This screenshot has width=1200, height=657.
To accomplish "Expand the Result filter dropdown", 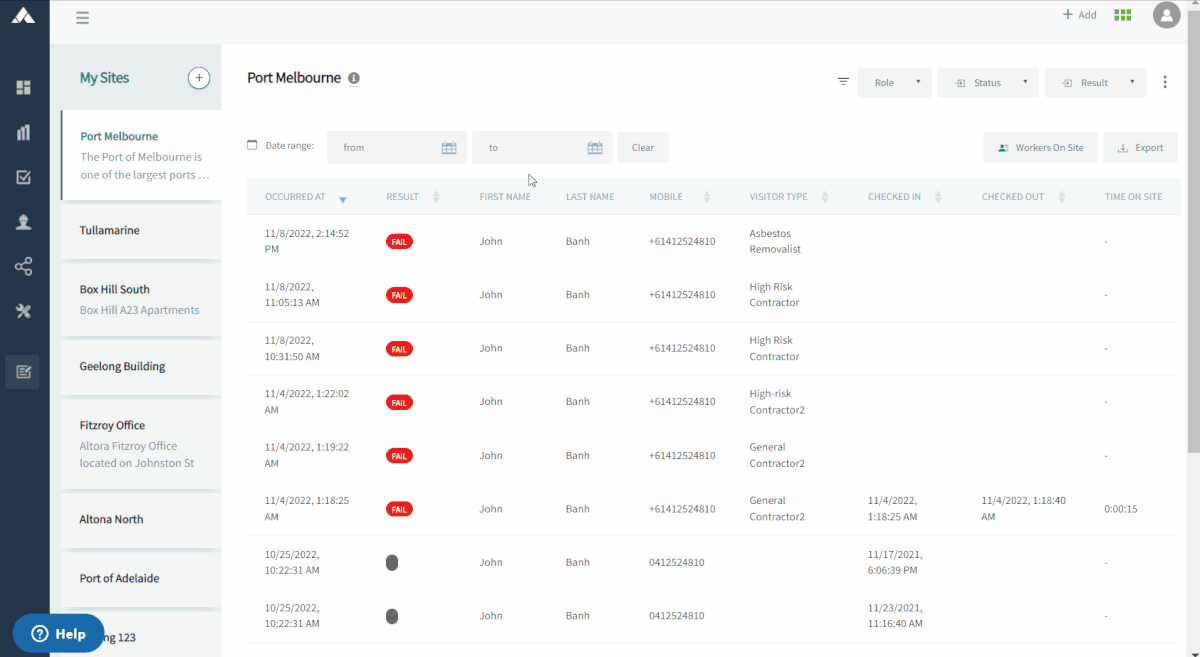I will (x=1095, y=83).
